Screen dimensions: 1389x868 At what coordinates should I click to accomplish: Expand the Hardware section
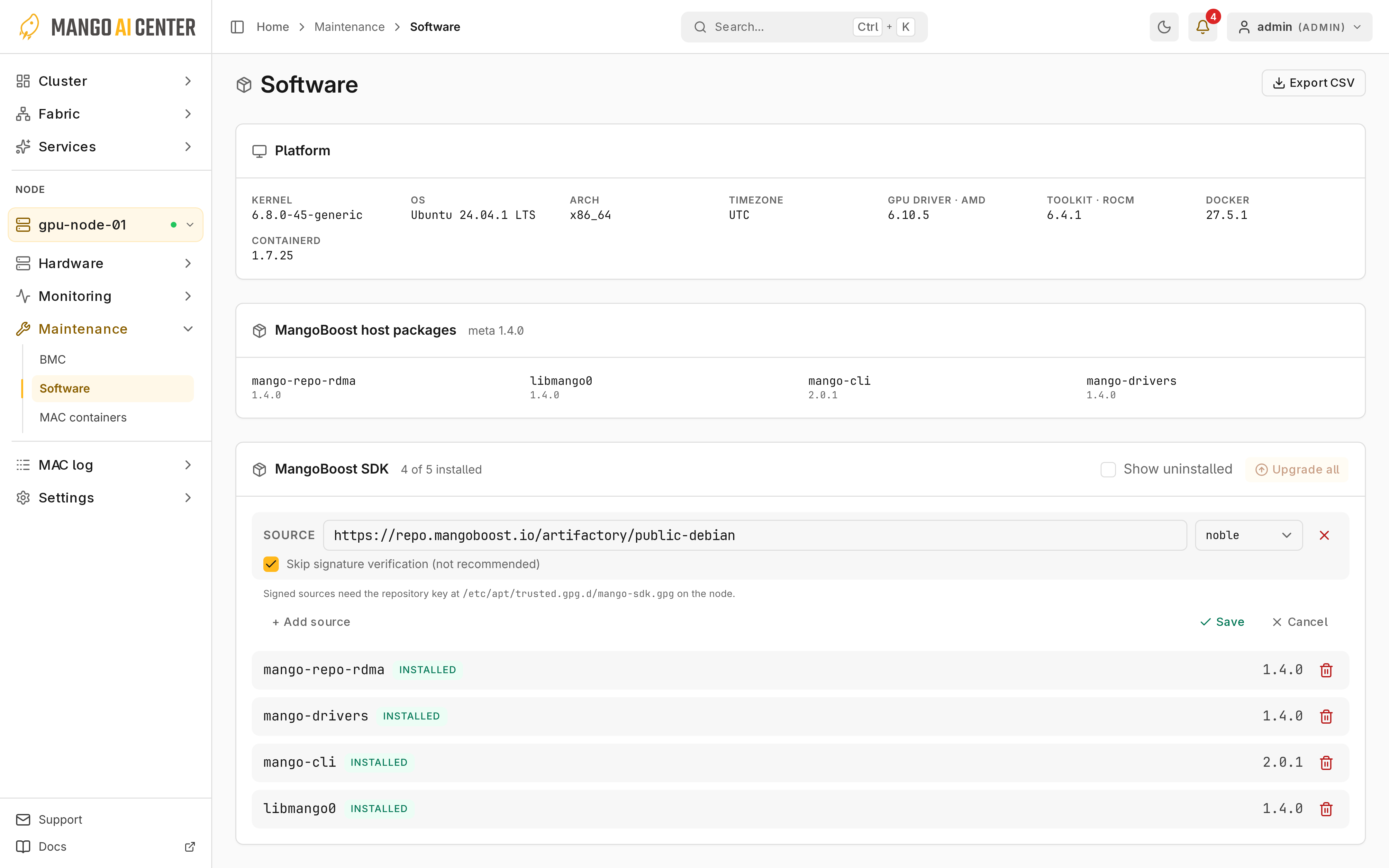point(105,263)
